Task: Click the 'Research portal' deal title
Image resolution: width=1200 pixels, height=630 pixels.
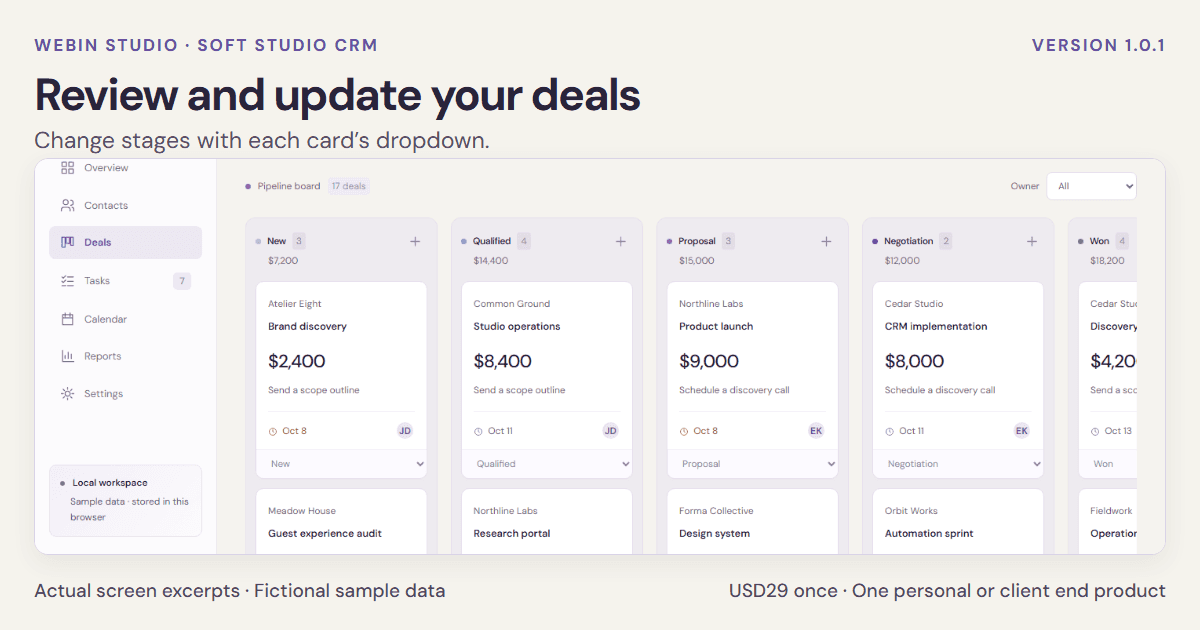Action: (512, 533)
